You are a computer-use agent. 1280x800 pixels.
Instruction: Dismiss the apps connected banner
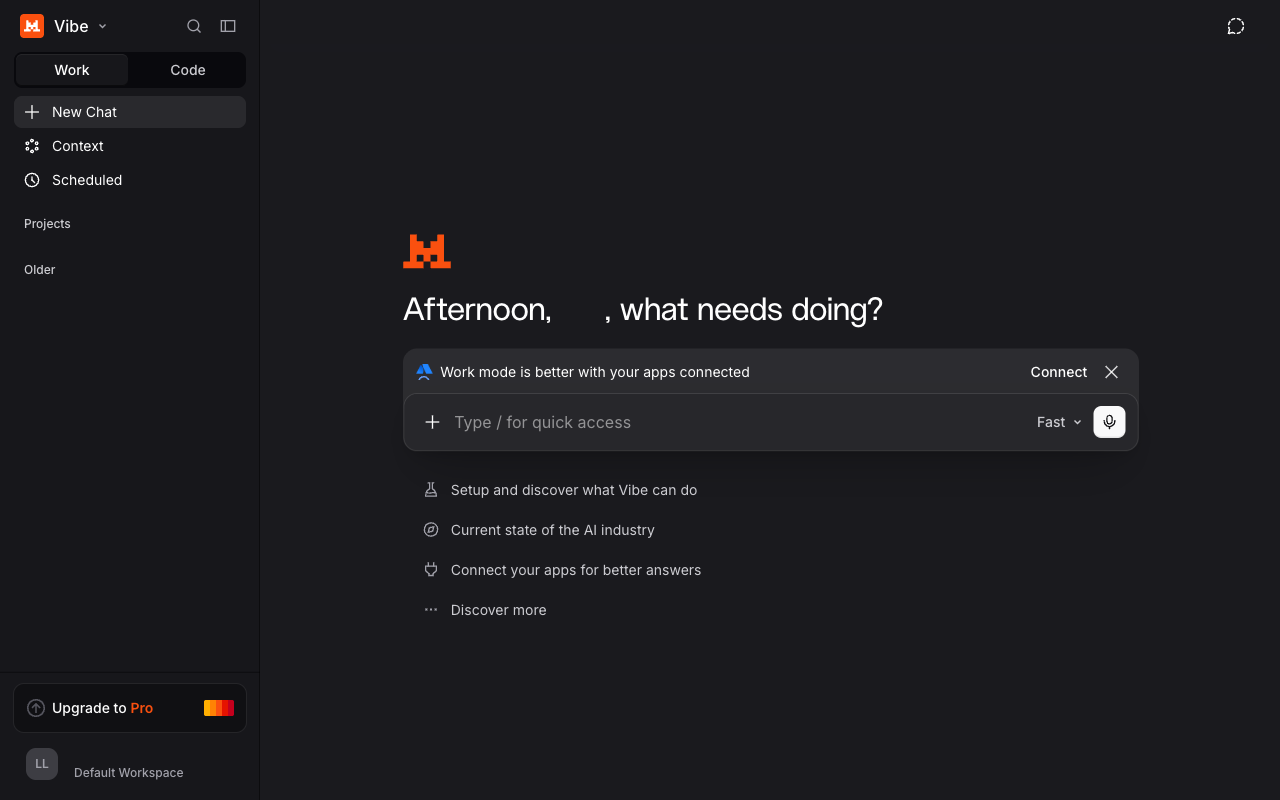(1111, 372)
